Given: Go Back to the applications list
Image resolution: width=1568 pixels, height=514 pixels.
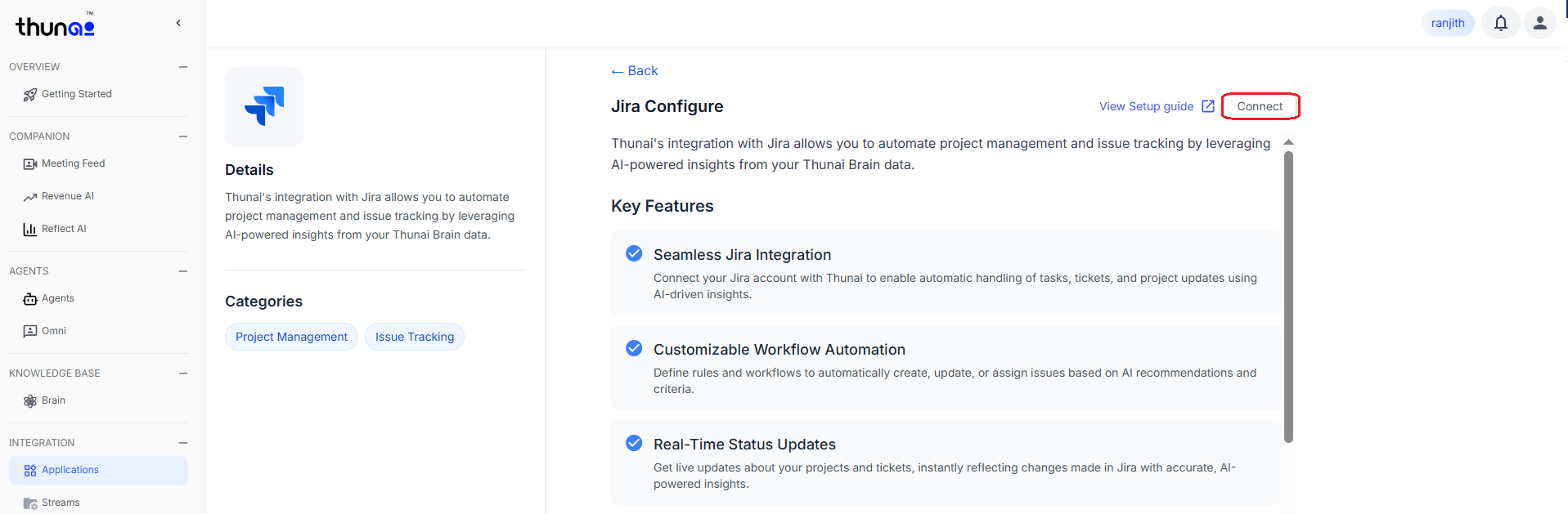Looking at the screenshot, I should click(635, 71).
